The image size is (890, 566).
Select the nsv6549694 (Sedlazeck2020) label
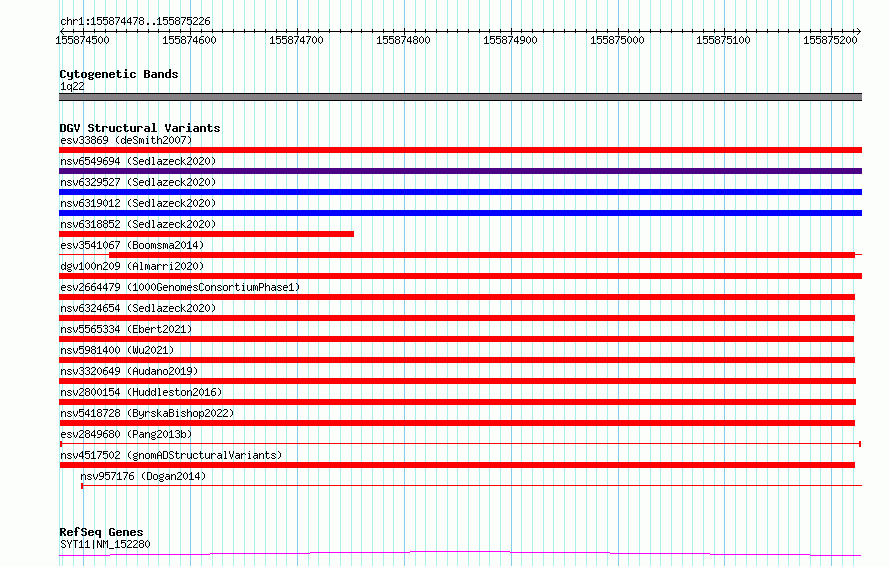tap(138, 161)
